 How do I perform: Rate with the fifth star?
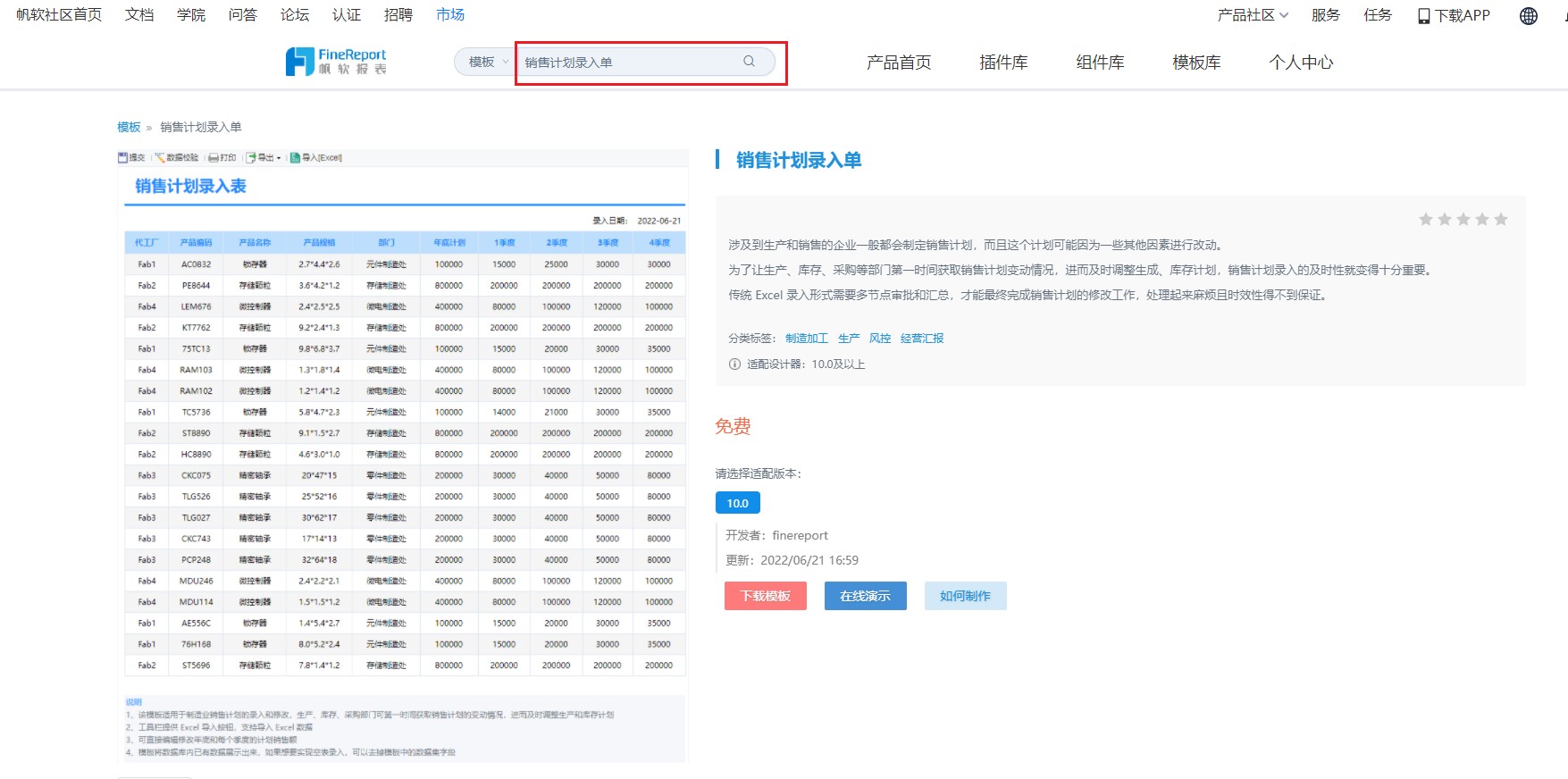coord(1501,219)
